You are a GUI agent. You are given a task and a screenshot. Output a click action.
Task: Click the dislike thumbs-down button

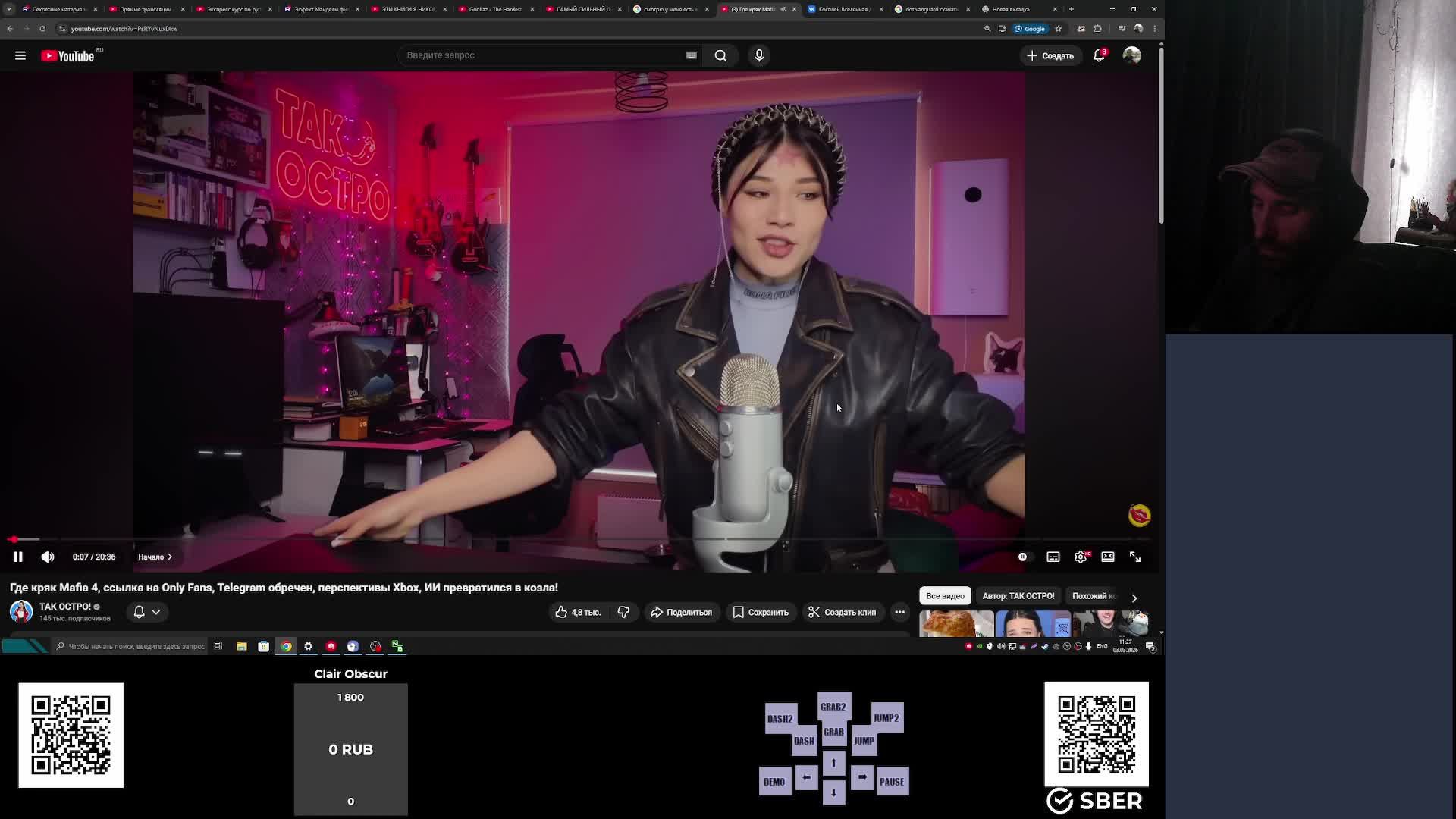pos(623,612)
